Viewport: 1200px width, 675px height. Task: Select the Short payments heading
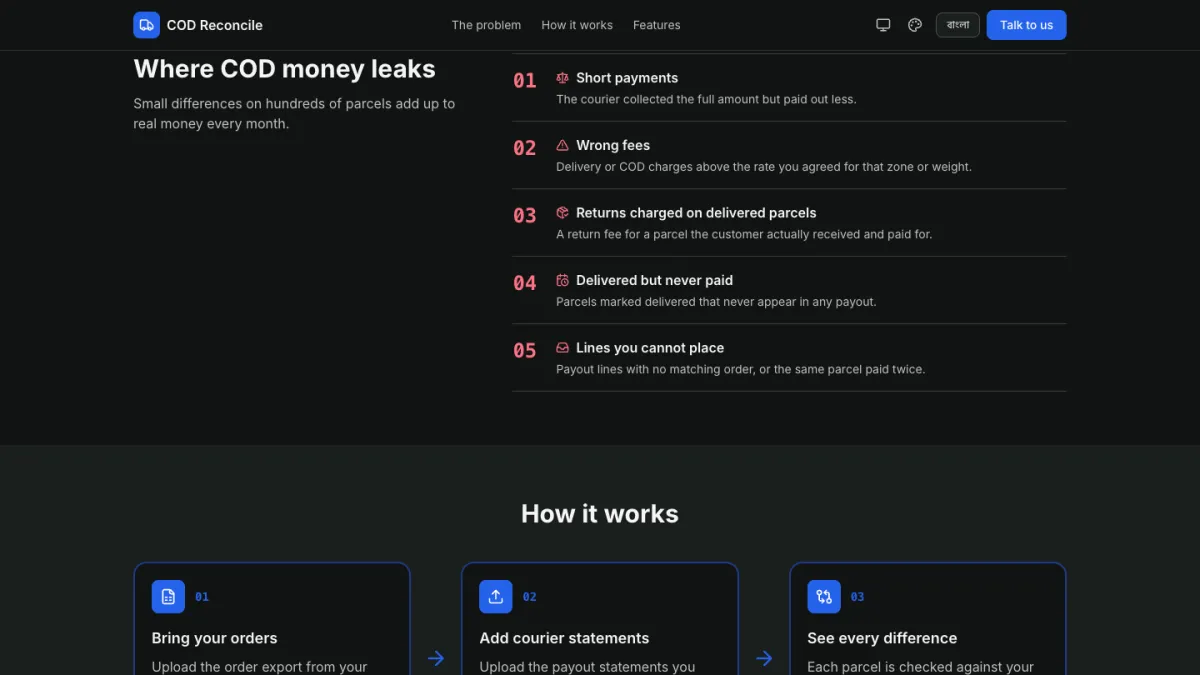point(627,78)
